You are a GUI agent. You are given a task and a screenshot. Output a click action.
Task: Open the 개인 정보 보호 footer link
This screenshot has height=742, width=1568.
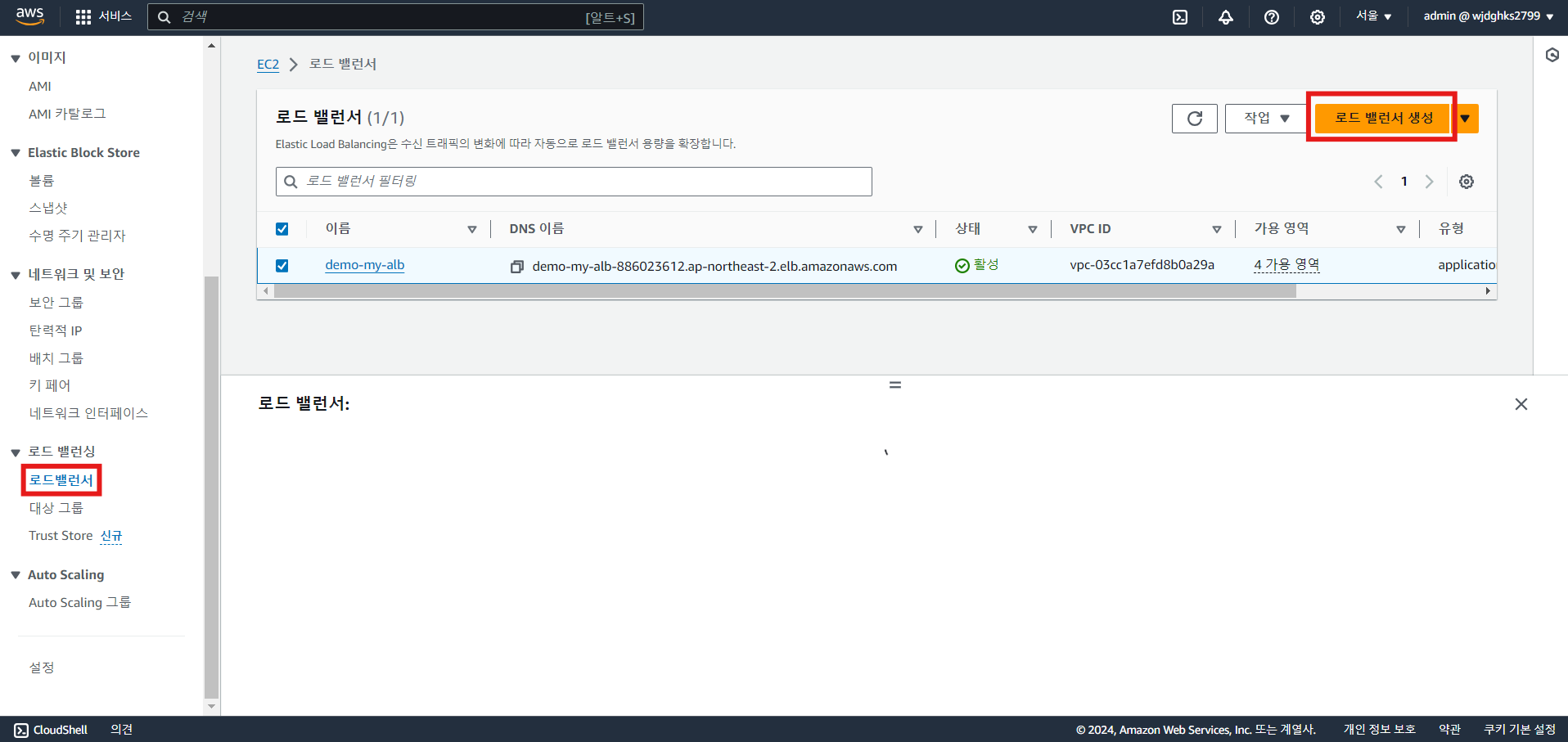click(1380, 730)
